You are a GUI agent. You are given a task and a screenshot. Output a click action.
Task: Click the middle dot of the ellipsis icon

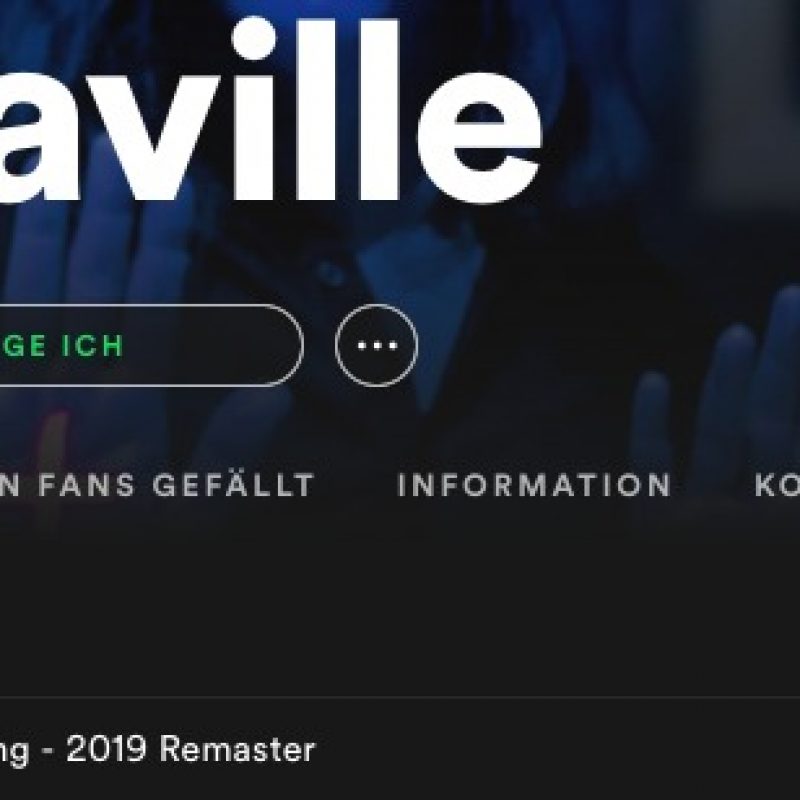pos(377,346)
